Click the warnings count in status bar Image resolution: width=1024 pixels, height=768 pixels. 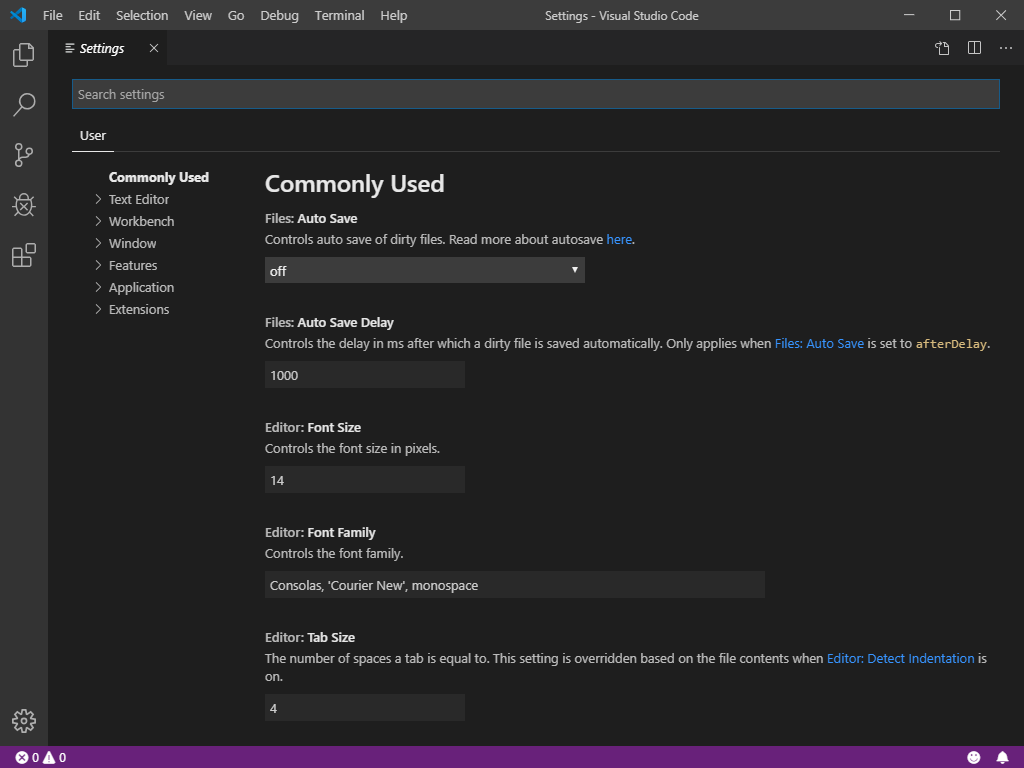click(55, 758)
